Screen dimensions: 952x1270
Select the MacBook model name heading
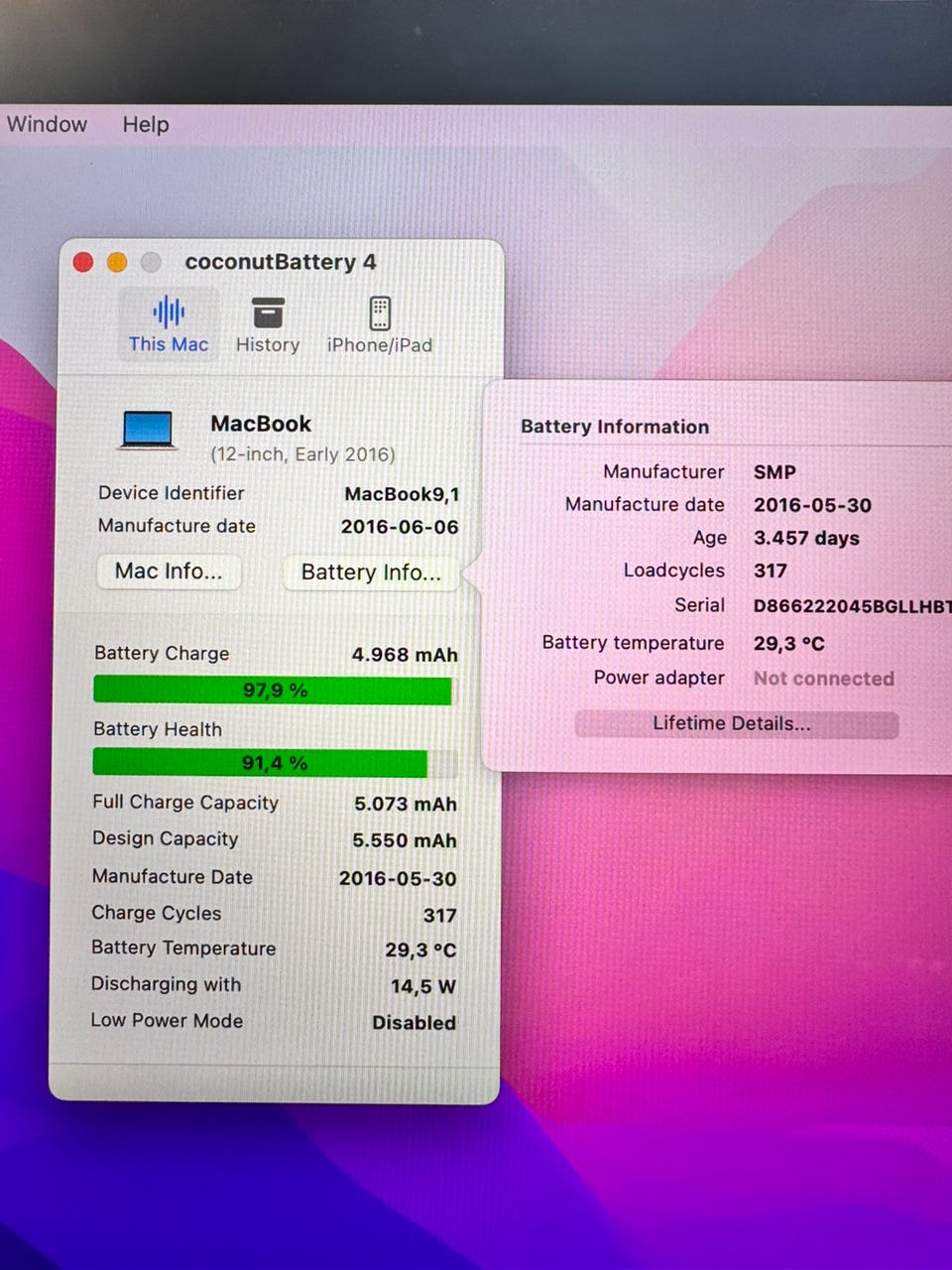tap(261, 424)
